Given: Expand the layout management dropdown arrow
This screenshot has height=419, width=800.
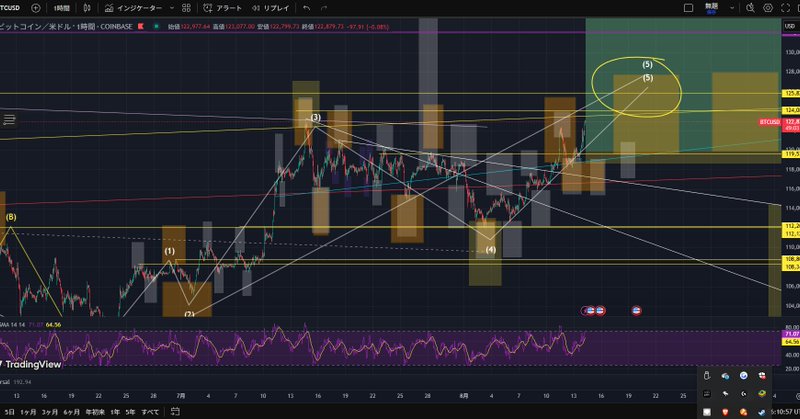Looking at the screenshot, I should [x=732, y=8].
